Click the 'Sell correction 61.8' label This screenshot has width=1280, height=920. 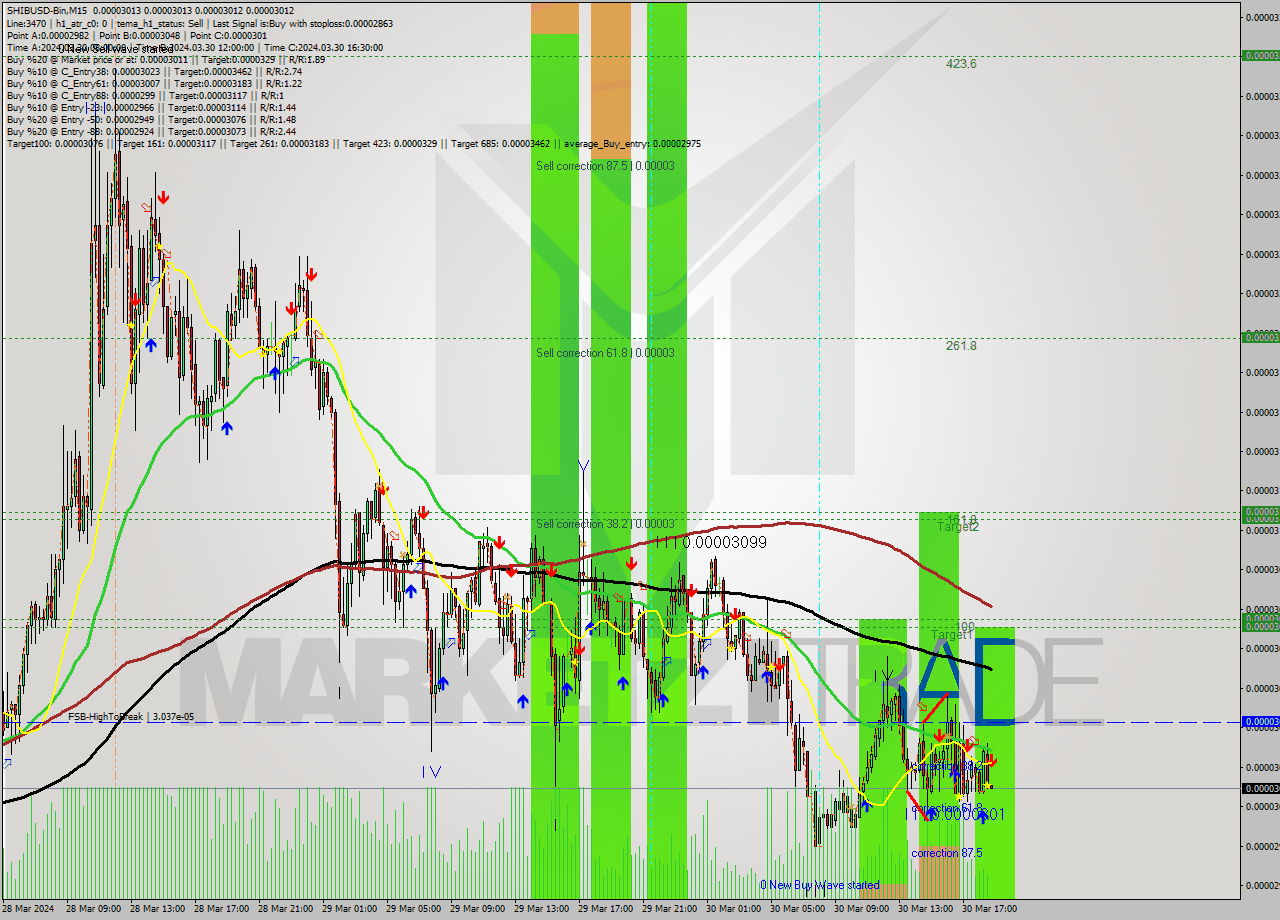click(605, 353)
